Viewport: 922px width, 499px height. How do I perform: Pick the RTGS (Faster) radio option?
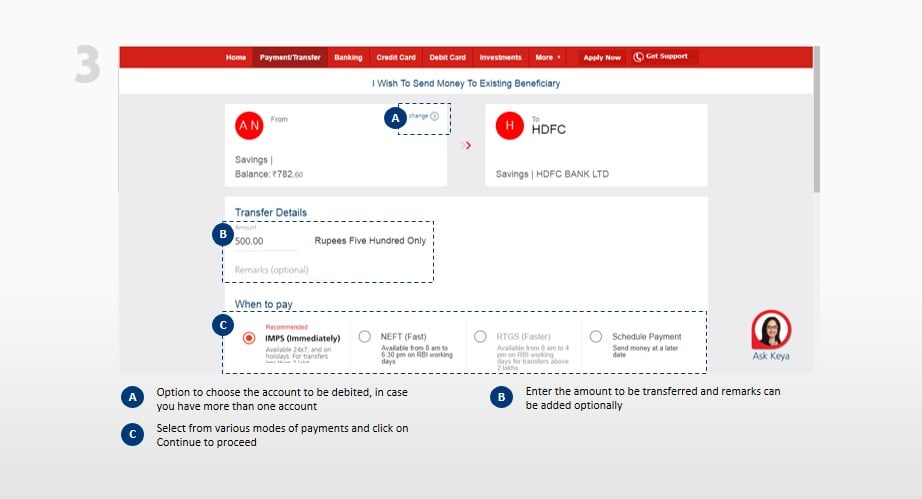pos(480,337)
